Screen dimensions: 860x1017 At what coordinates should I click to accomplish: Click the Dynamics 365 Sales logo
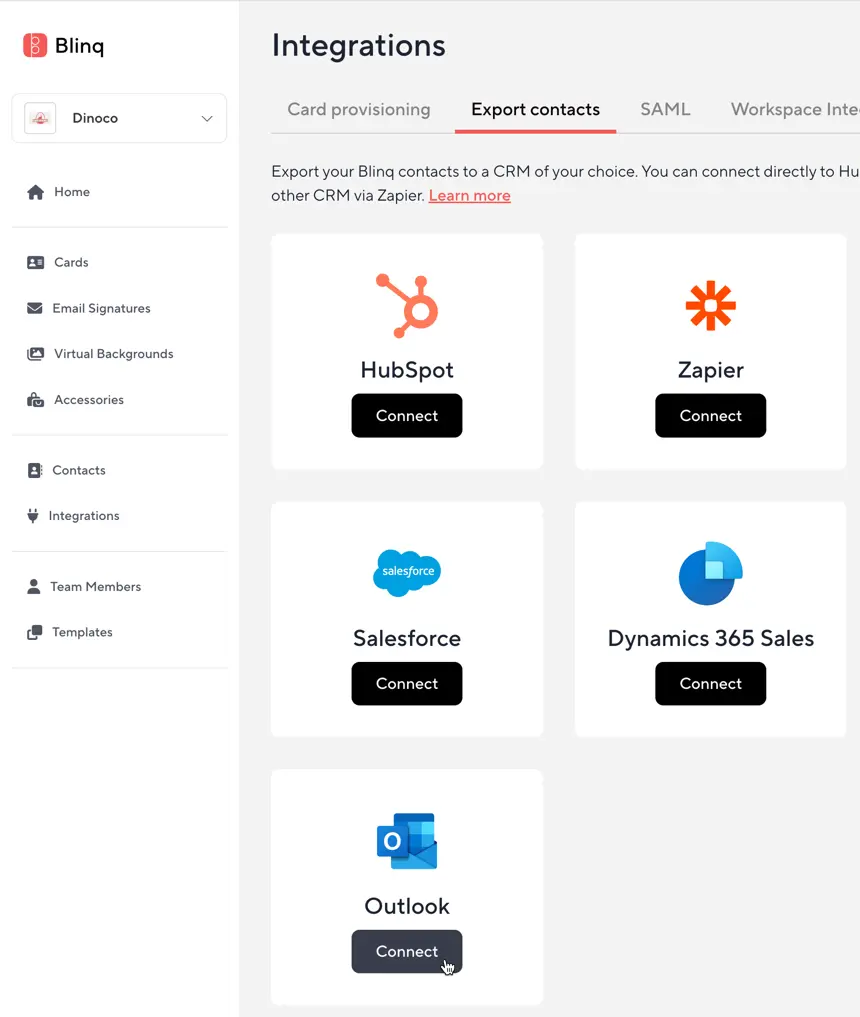[x=711, y=573]
